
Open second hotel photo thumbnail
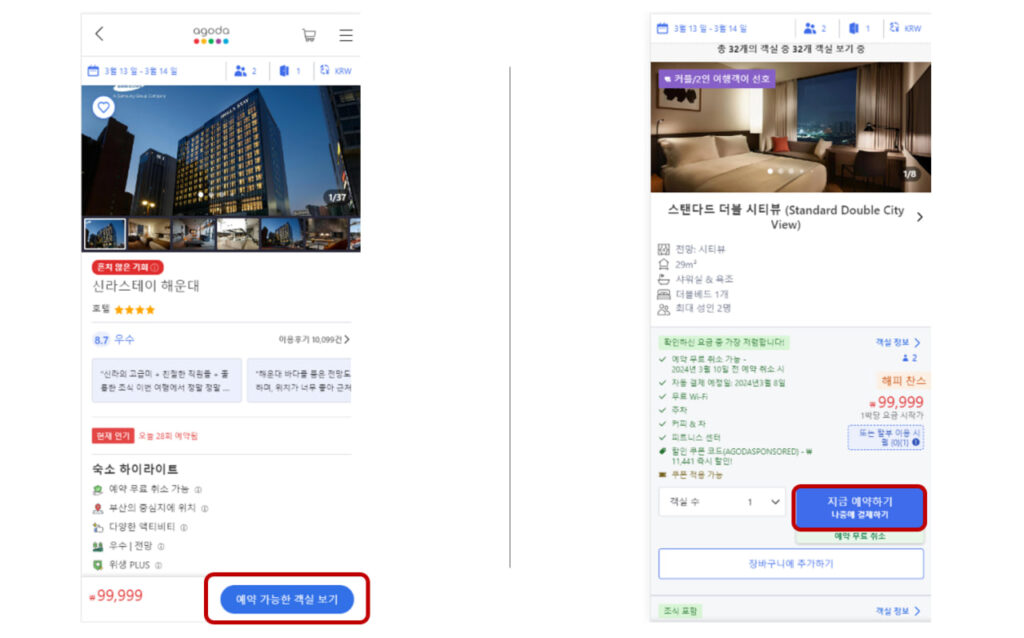(x=148, y=234)
